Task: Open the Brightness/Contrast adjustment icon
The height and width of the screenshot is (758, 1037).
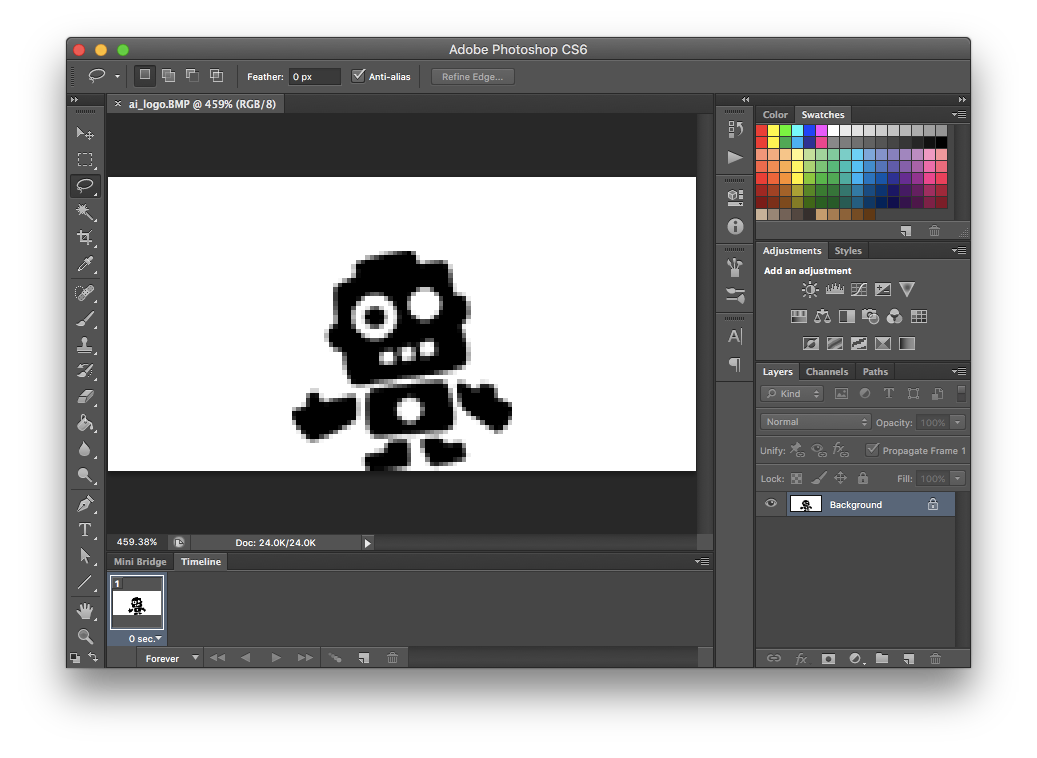Action: point(810,289)
